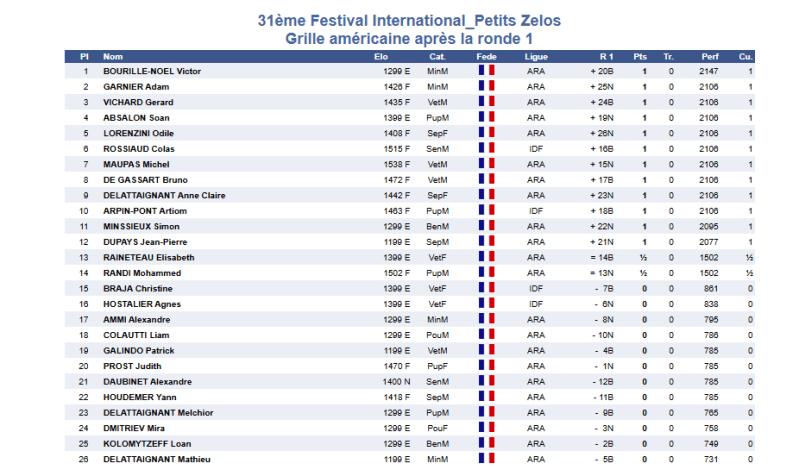Click the player name VICHARD Gerard
The image size is (799, 476).
tap(137, 103)
